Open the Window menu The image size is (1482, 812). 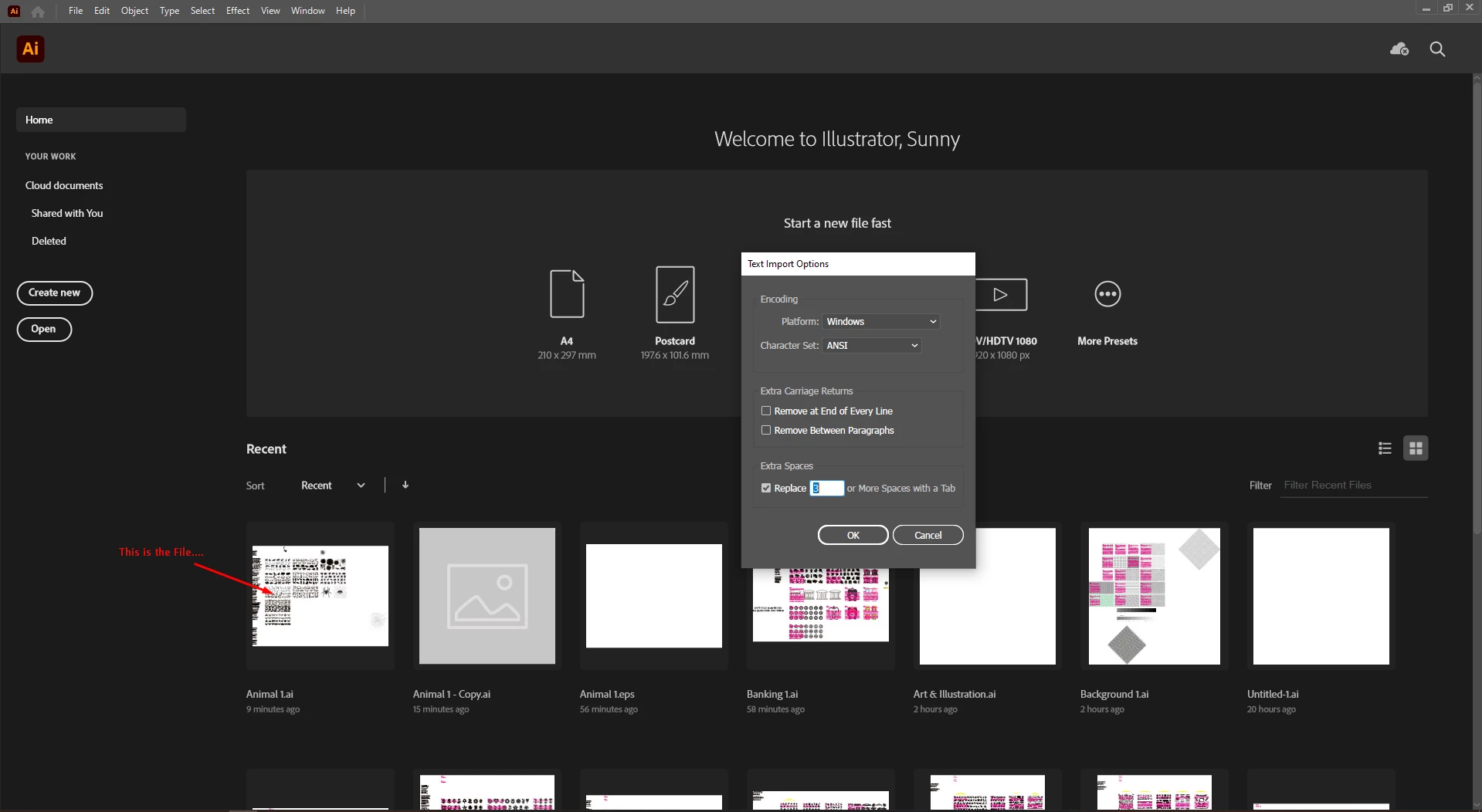(x=307, y=11)
